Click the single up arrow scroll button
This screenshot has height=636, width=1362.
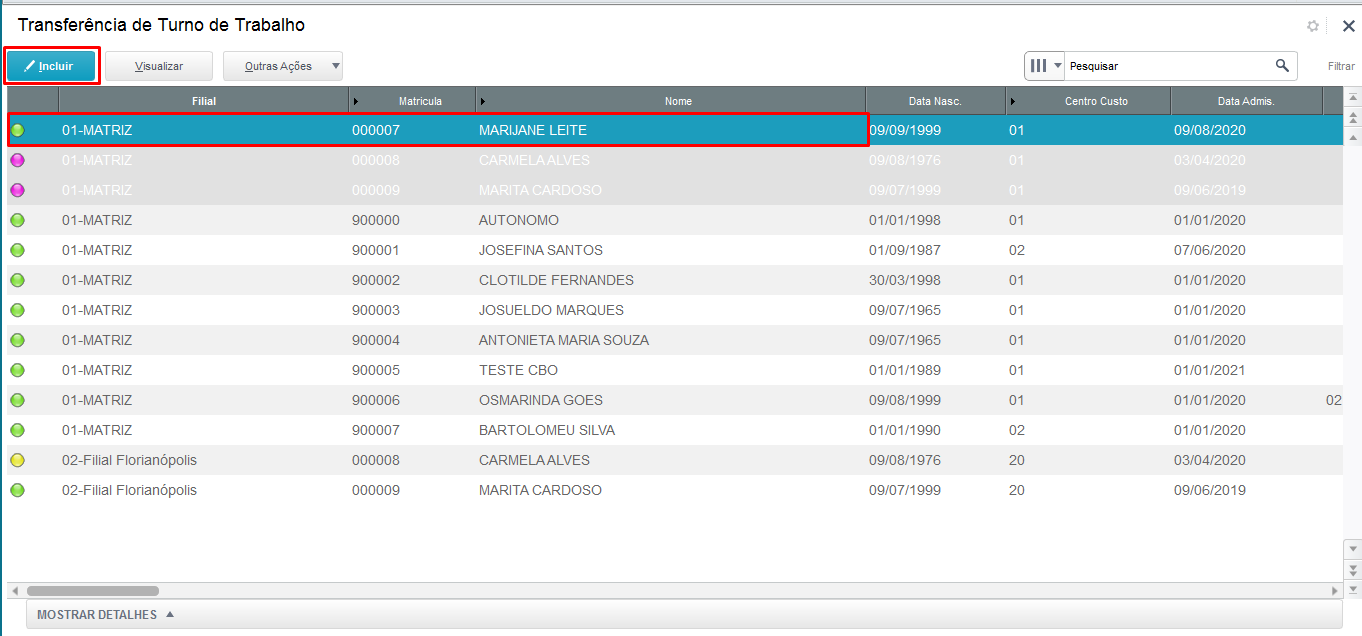tap(1353, 136)
